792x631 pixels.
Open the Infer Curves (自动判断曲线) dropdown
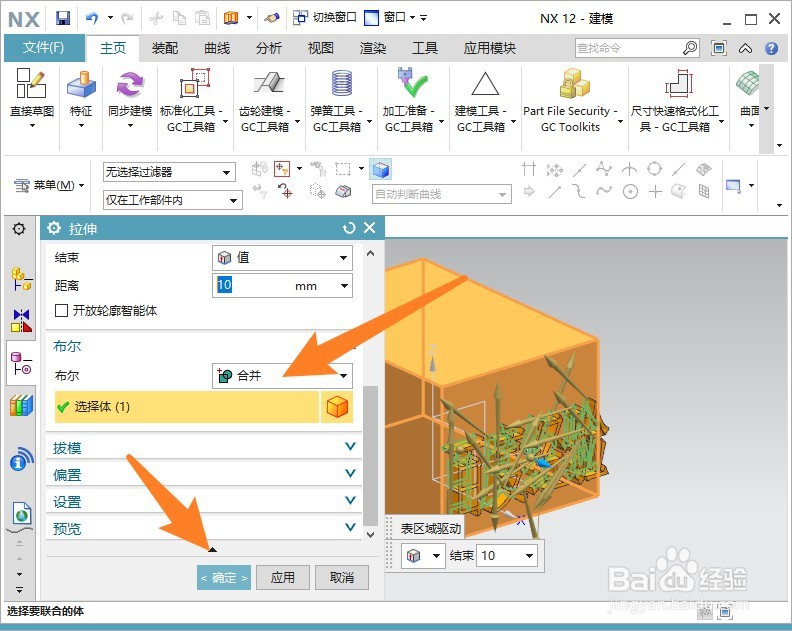click(442, 194)
